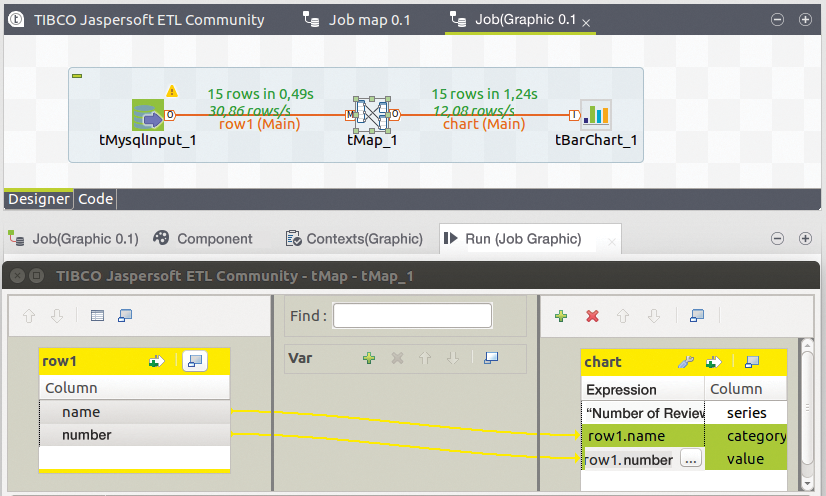Minimize the Var table with its window icon
This screenshot has height=496, width=826.
click(x=491, y=358)
